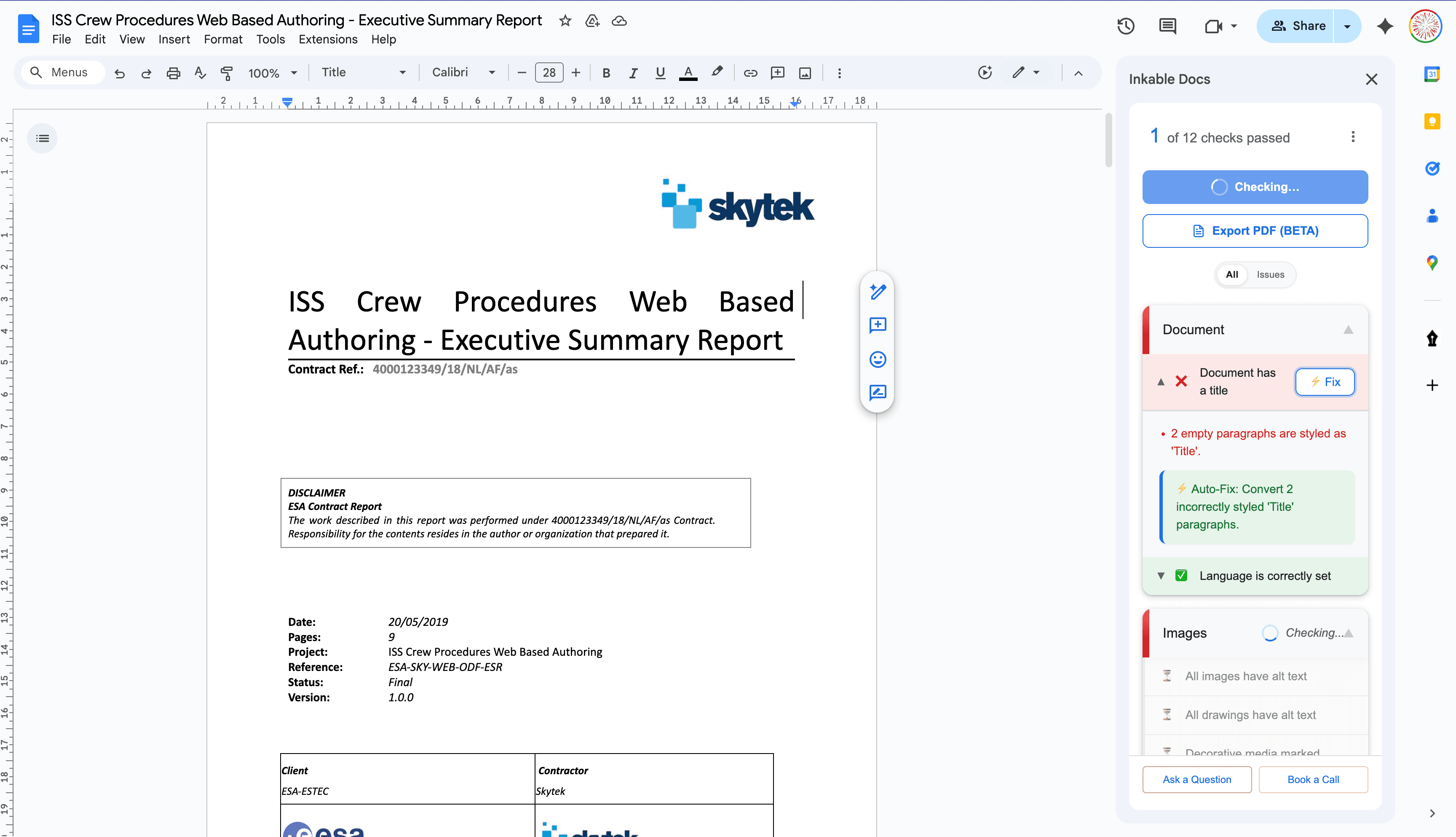Open Google Maps from the side panel
The image size is (1456, 837).
pos(1432,263)
